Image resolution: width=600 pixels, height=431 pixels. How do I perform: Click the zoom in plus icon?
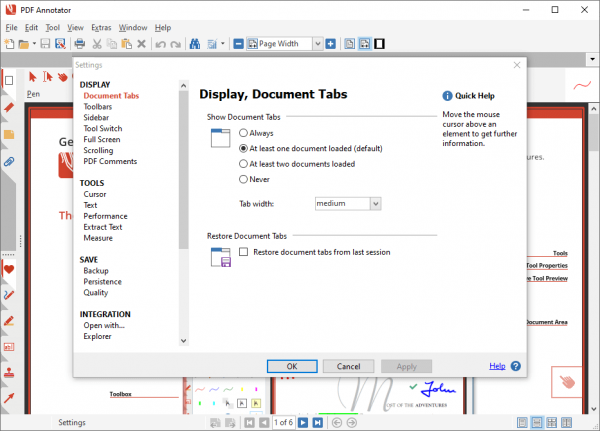pos(331,44)
